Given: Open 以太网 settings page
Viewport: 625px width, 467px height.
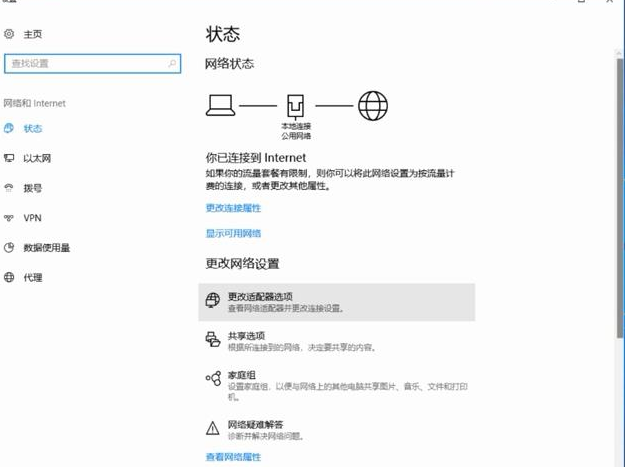Looking at the screenshot, I should click(37, 159).
